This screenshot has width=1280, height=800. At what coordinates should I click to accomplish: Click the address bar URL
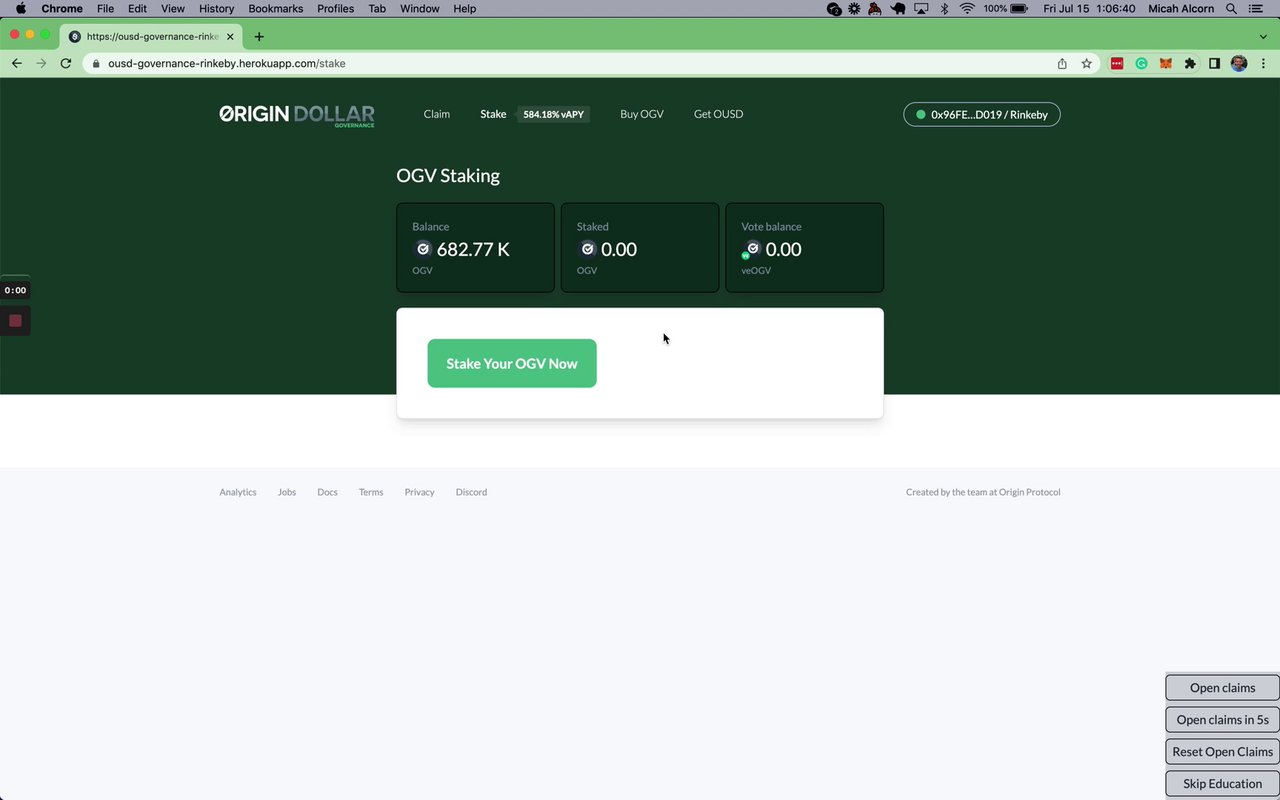[227, 63]
